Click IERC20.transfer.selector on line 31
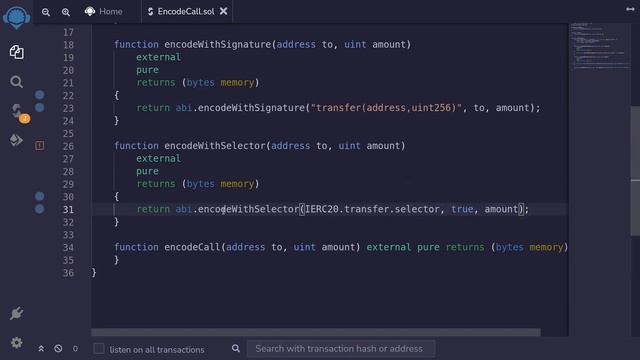The image size is (640, 360). pos(372,209)
